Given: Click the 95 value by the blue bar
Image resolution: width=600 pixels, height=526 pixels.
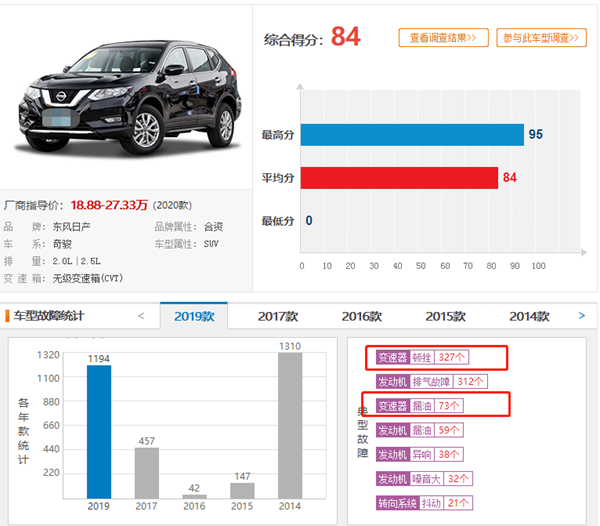Looking at the screenshot, I should tap(536, 134).
